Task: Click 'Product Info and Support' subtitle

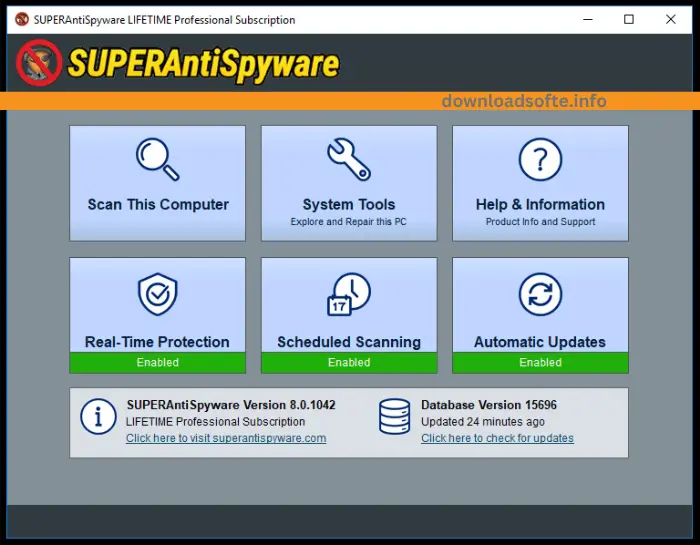Action: tap(540, 222)
